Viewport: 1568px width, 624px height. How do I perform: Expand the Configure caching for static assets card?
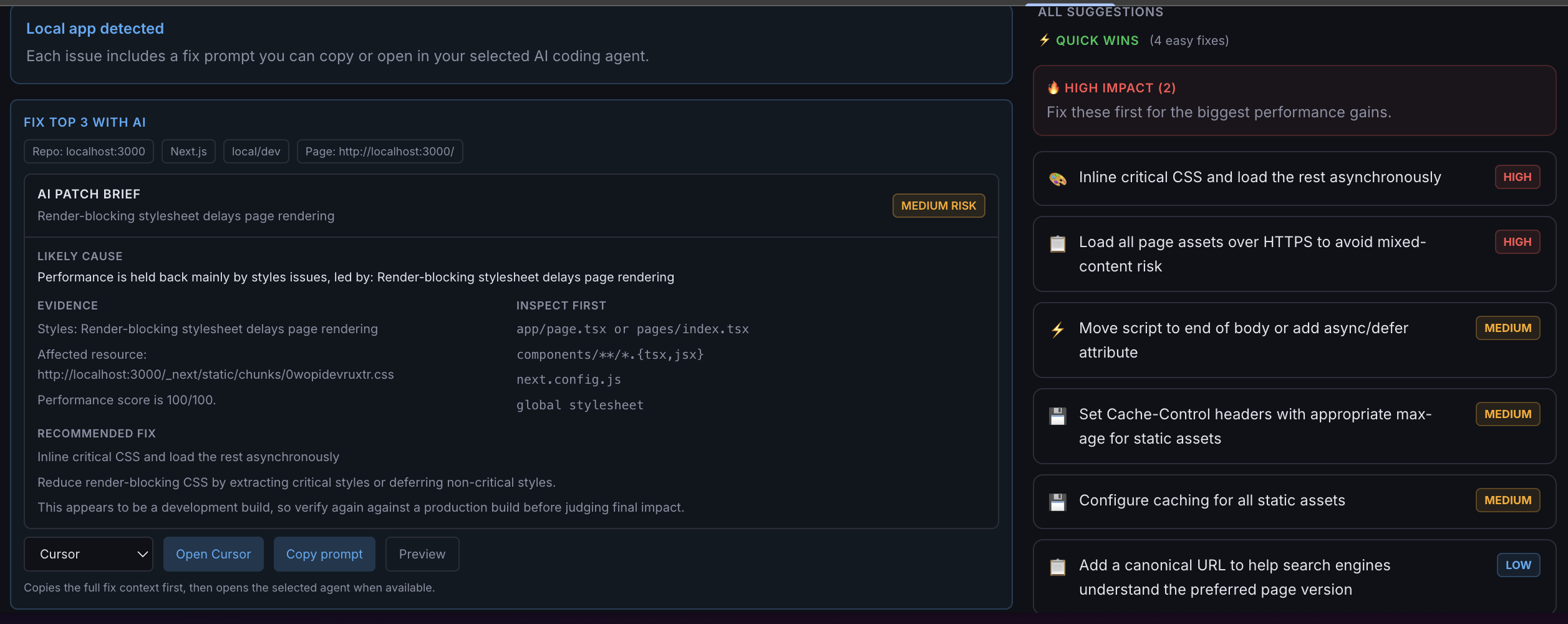1295,502
